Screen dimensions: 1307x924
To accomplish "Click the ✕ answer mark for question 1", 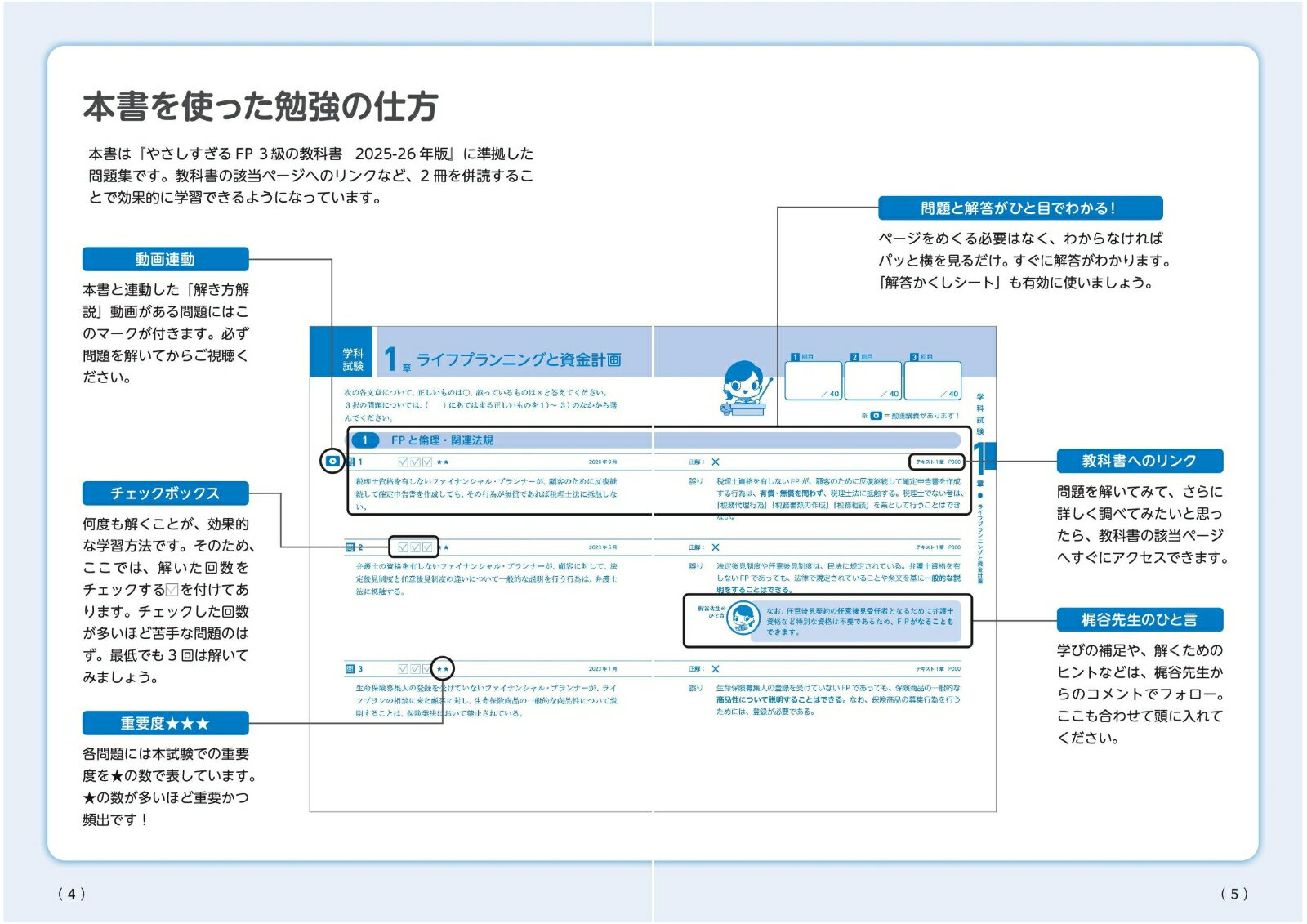I will coord(716,462).
